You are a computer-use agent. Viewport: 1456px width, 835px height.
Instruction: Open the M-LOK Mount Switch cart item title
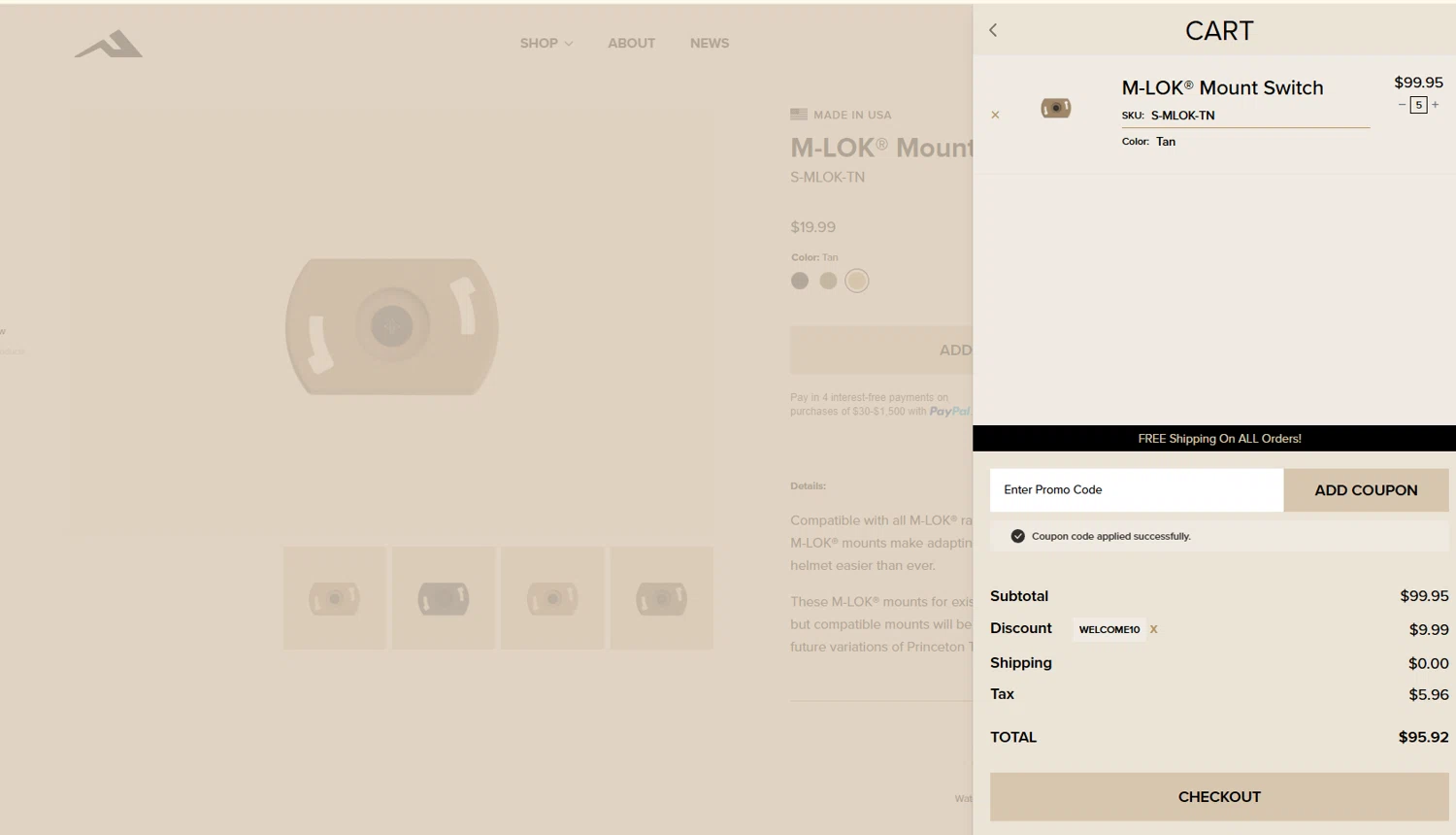[1222, 87]
